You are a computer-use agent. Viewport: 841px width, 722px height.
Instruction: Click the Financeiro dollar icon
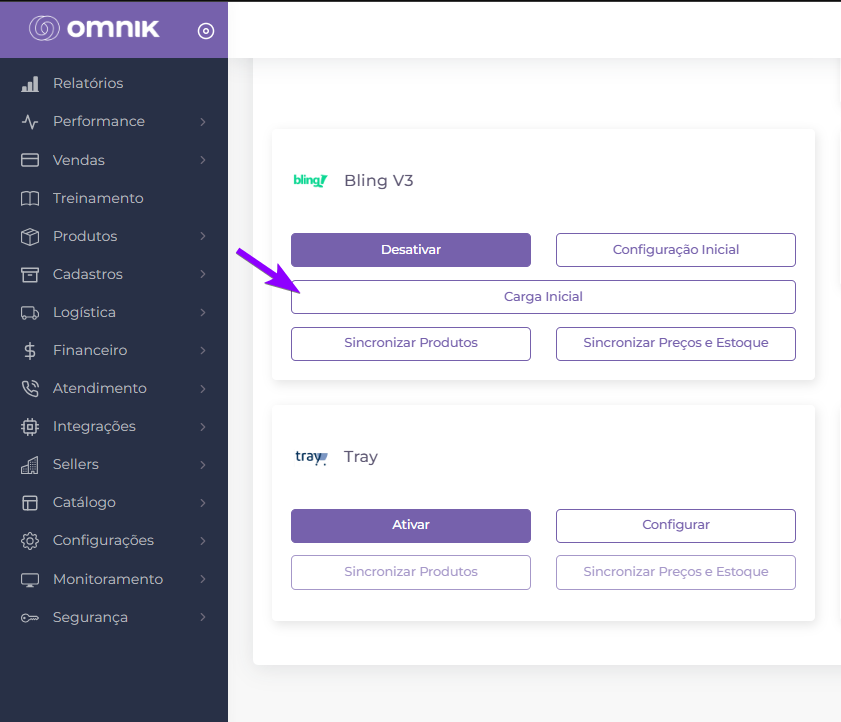pos(30,351)
